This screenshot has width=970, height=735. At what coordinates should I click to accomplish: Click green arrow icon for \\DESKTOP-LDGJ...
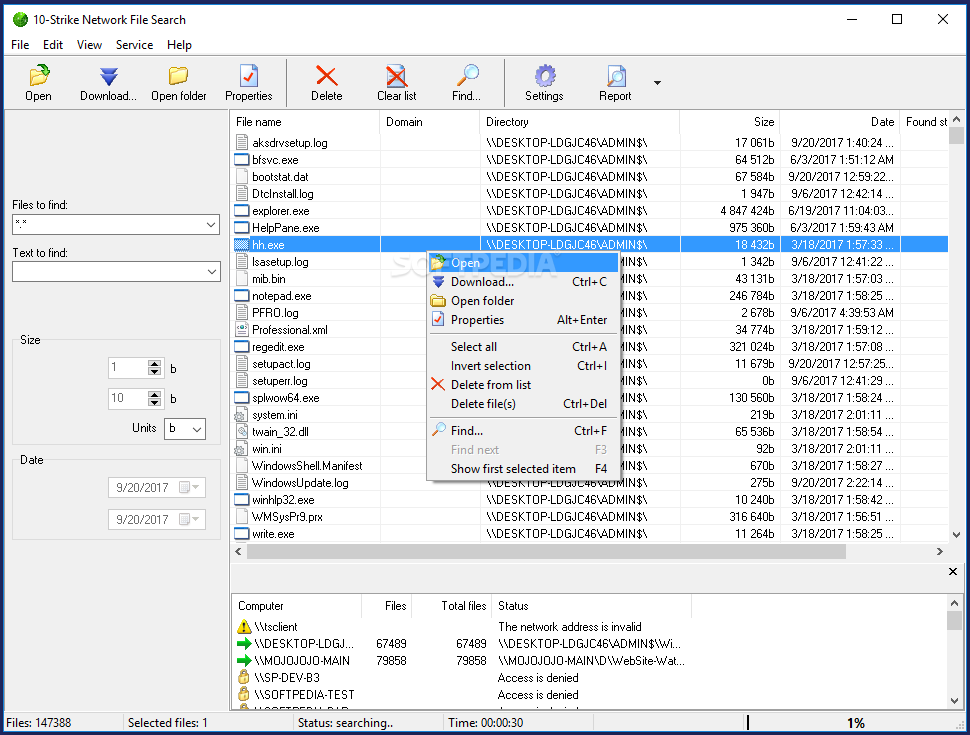click(x=244, y=643)
